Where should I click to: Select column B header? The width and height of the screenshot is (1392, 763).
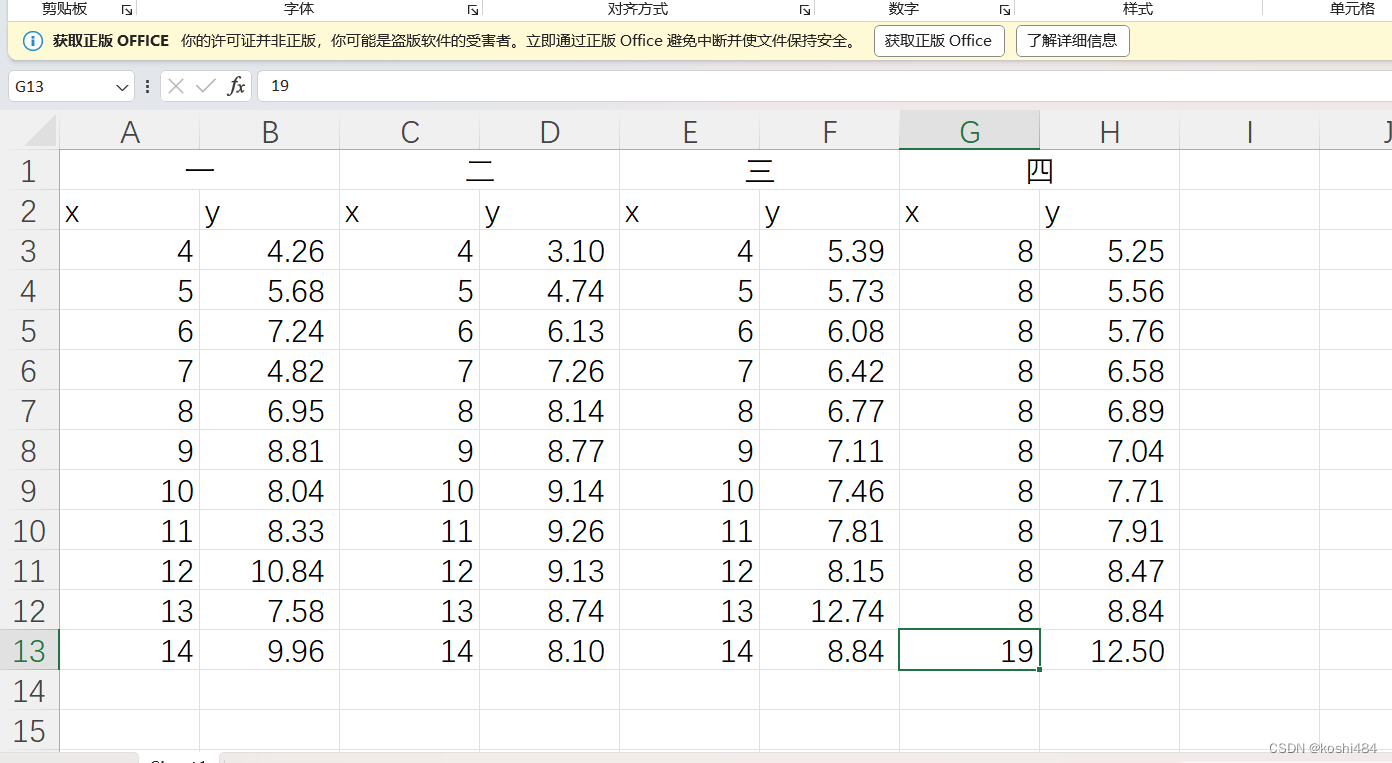pyautogui.click(x=270, y=131)
